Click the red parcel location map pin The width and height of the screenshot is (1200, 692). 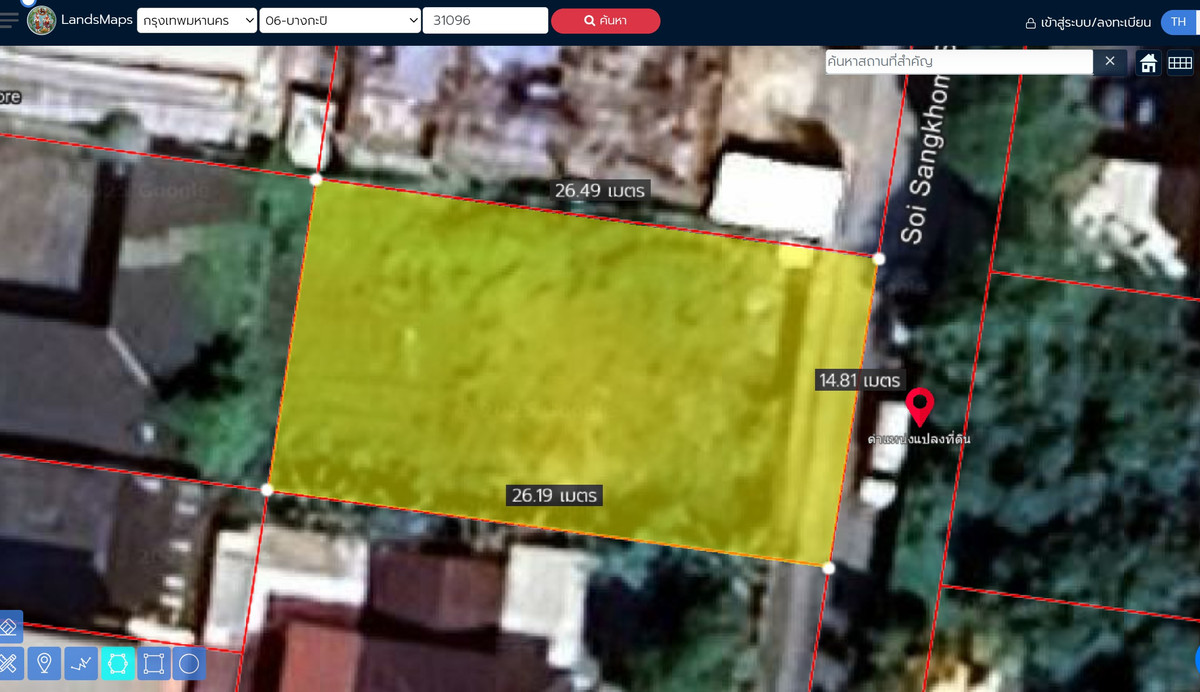tap(919, 407)
